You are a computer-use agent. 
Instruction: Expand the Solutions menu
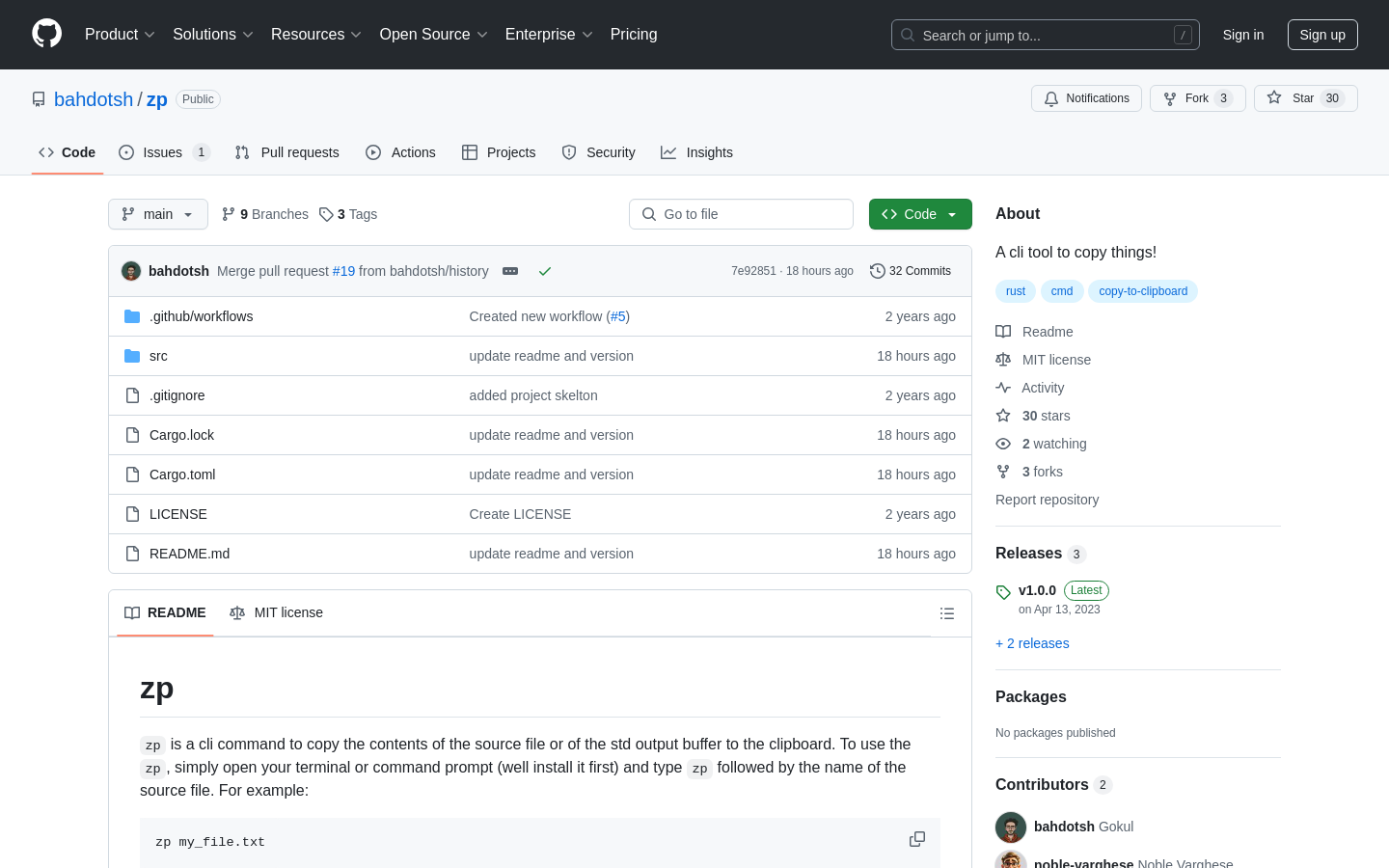(x=213, y=34)
